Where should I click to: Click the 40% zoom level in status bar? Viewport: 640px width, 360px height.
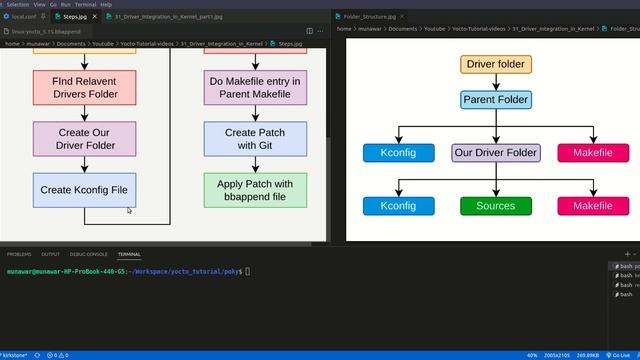(532, 356)
